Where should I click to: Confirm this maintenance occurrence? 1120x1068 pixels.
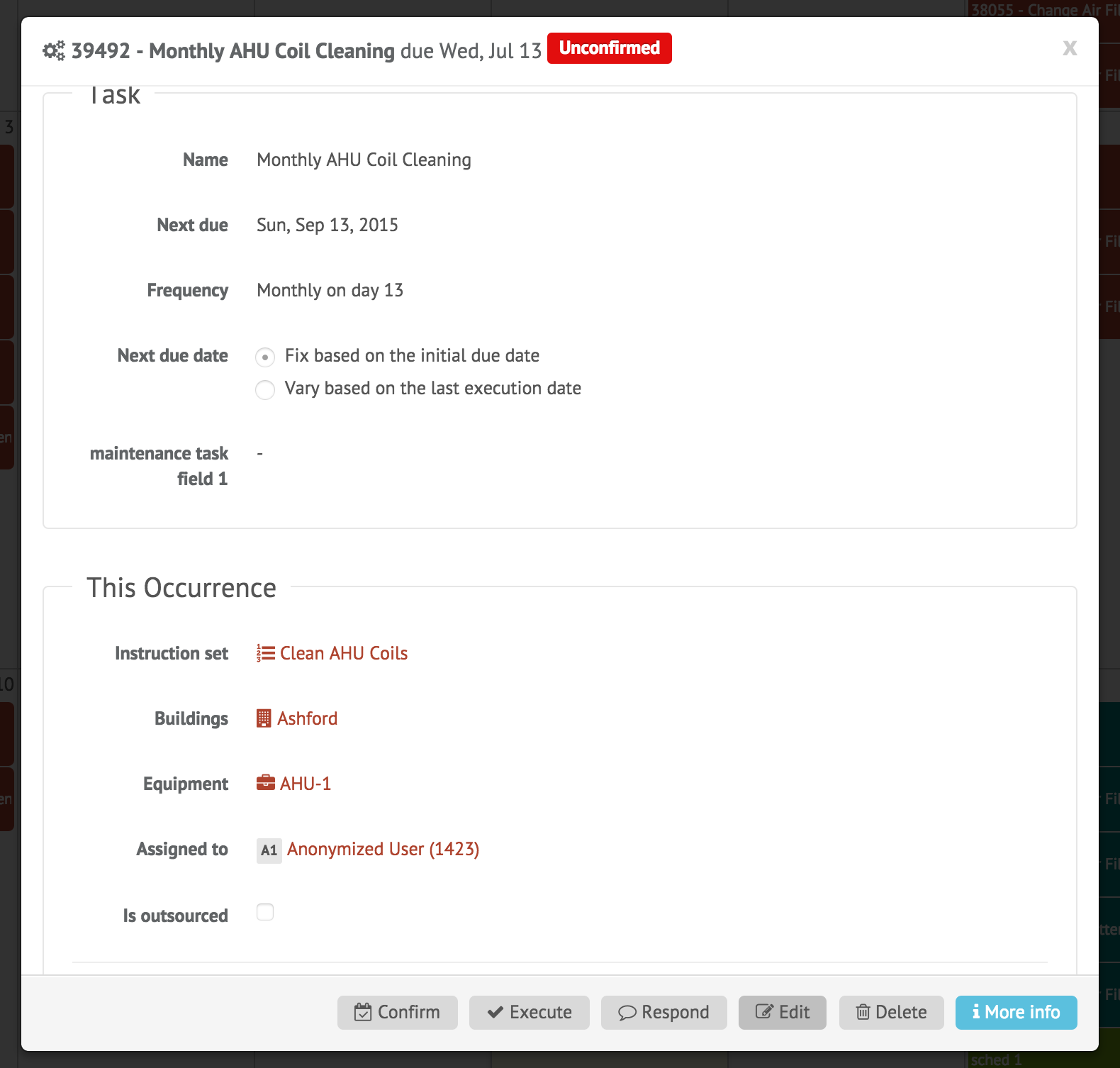pyautogui.click(x=398, y=1013)
